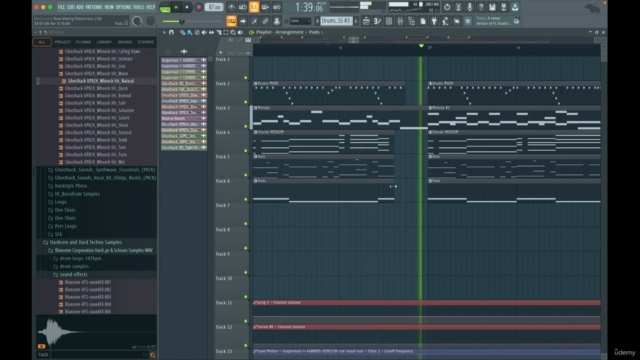Open the EDIT menu
640x360 pixels.
point(71,7)
